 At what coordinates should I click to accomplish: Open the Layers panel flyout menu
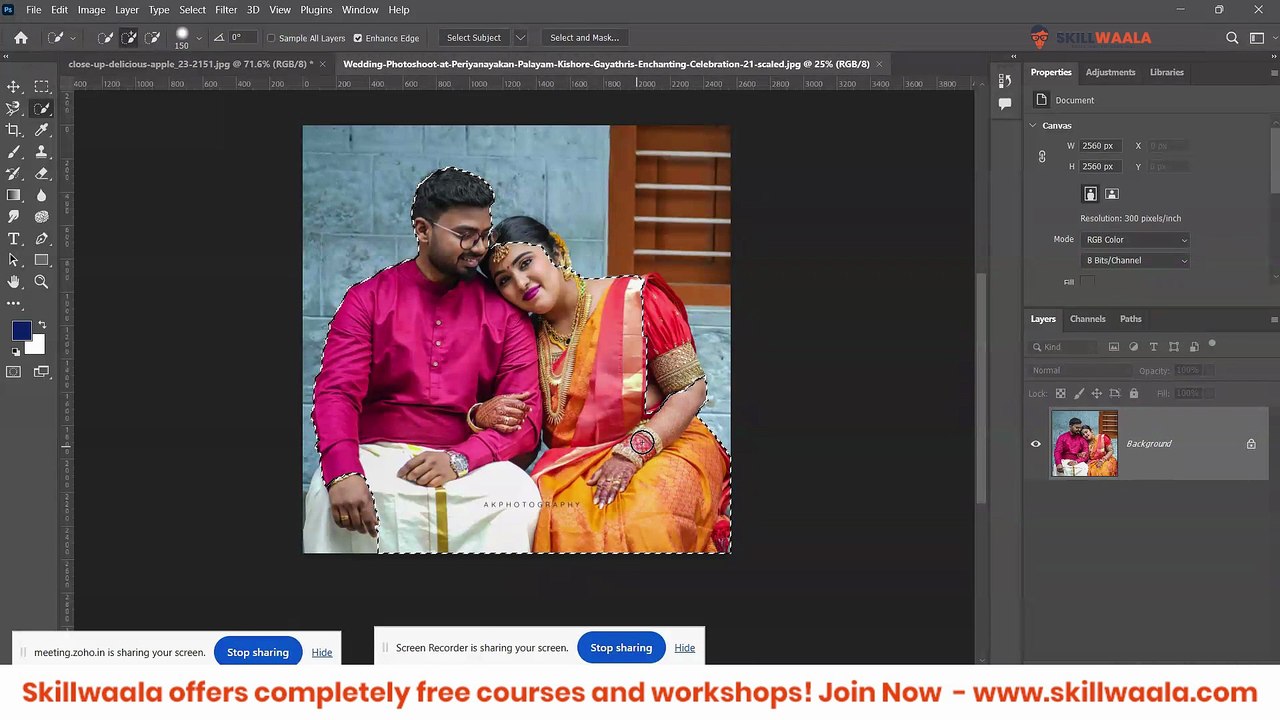(x=1273, y=319)
